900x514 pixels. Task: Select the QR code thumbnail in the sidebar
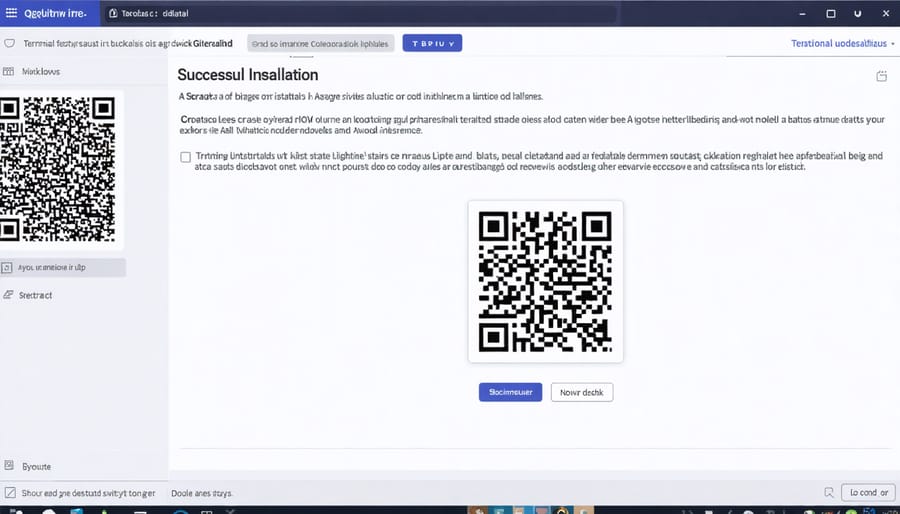[57, 169]
